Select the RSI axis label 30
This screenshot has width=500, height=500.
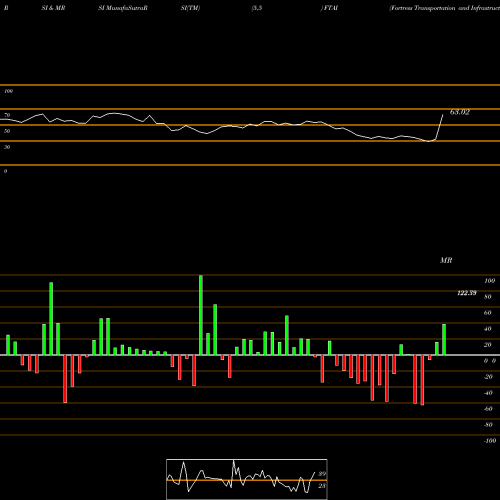(7, 147)
